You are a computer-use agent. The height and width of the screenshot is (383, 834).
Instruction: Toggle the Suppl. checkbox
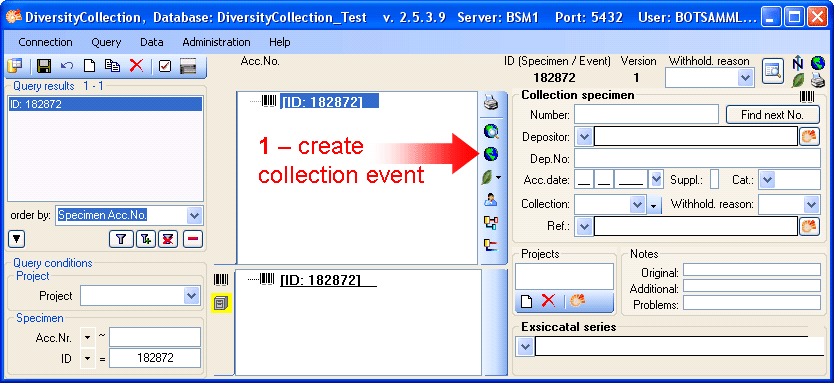[x=714, y=179]
